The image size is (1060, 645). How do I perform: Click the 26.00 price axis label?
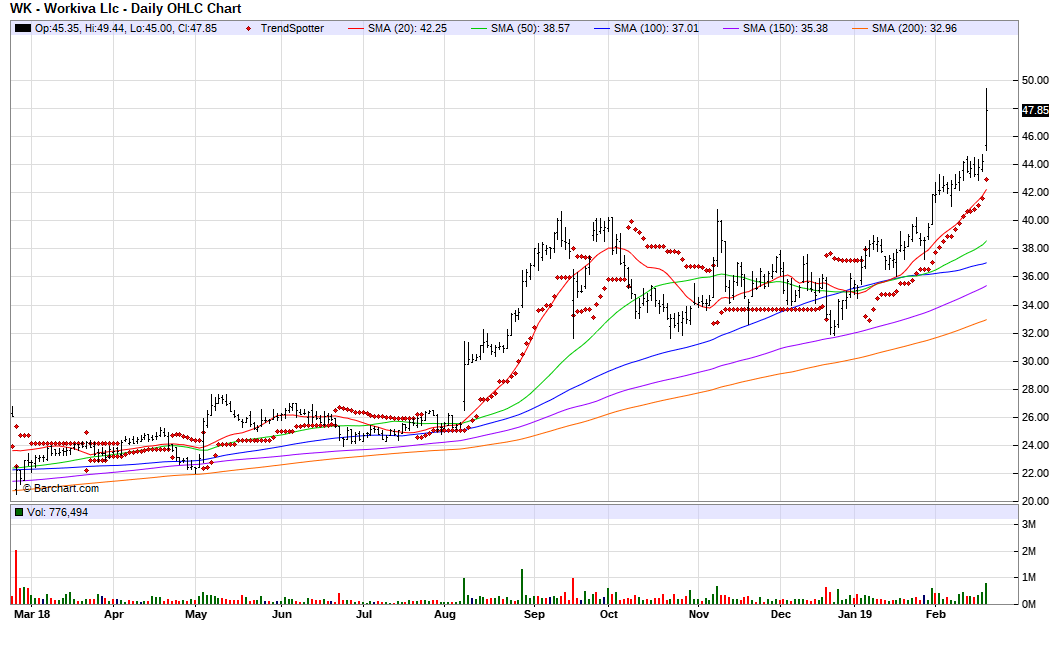pos(1035,417)
